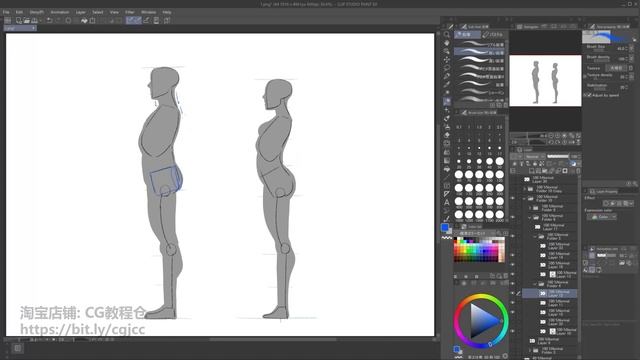
Task: Click the icon in bottom-left status bar
Action: click(17, 348)
